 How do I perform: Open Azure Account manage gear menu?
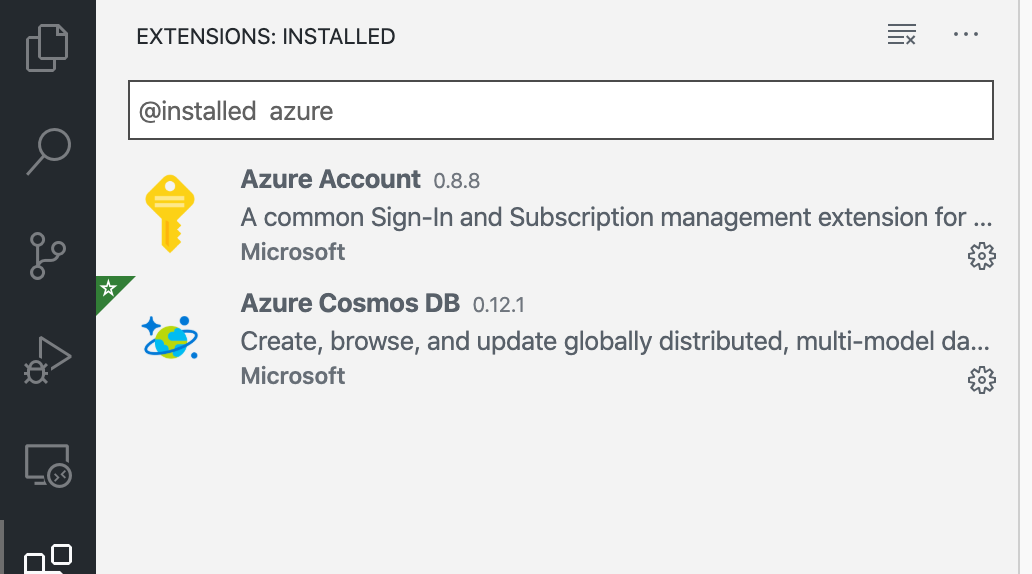[982, 256]
